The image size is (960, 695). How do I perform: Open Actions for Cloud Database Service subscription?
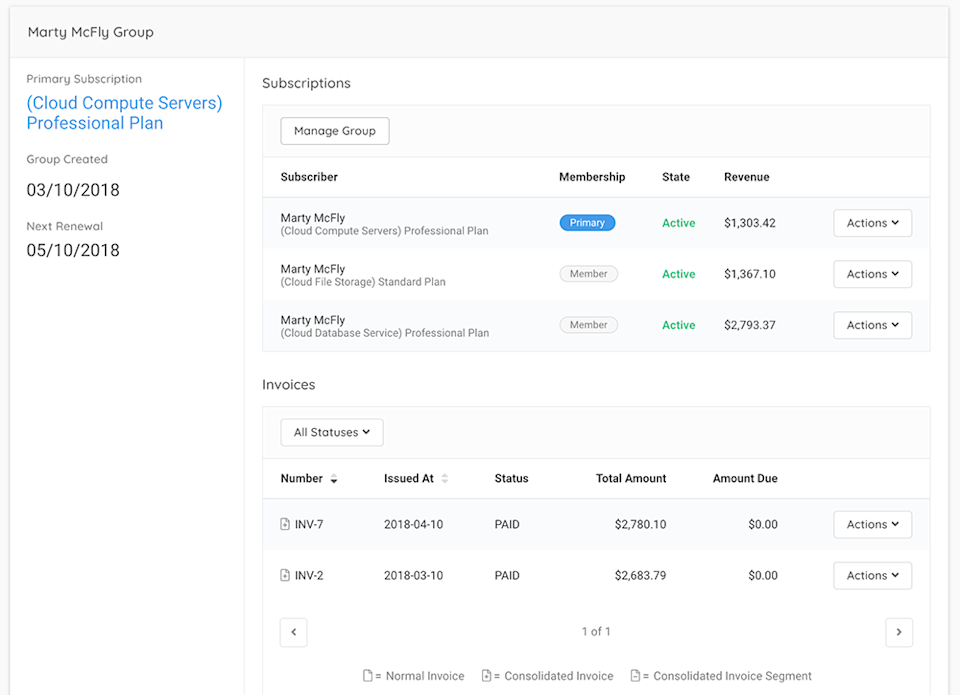tap(872, 325)
